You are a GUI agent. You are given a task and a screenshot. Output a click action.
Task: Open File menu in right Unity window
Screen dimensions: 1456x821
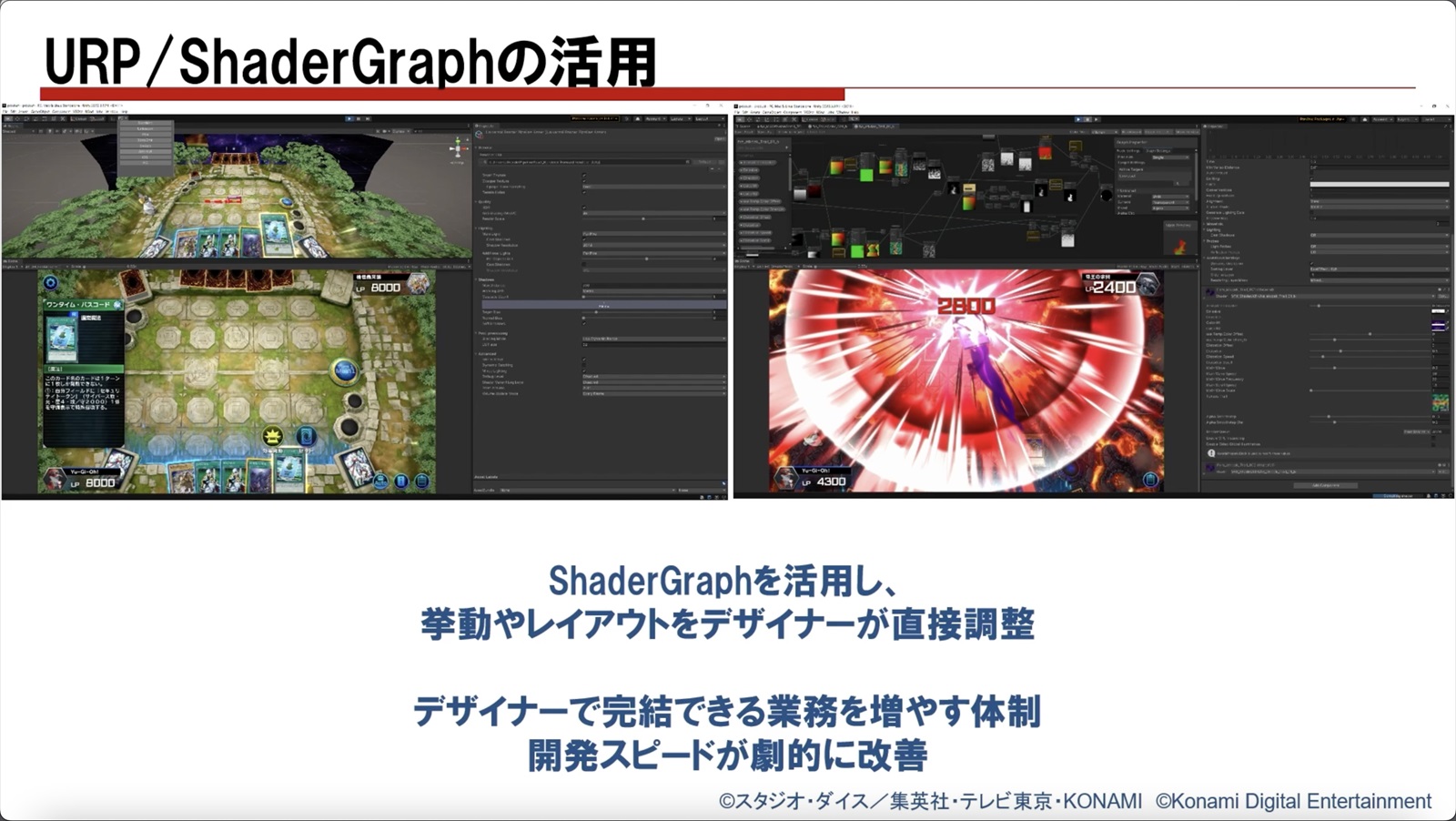coord(736,112)
